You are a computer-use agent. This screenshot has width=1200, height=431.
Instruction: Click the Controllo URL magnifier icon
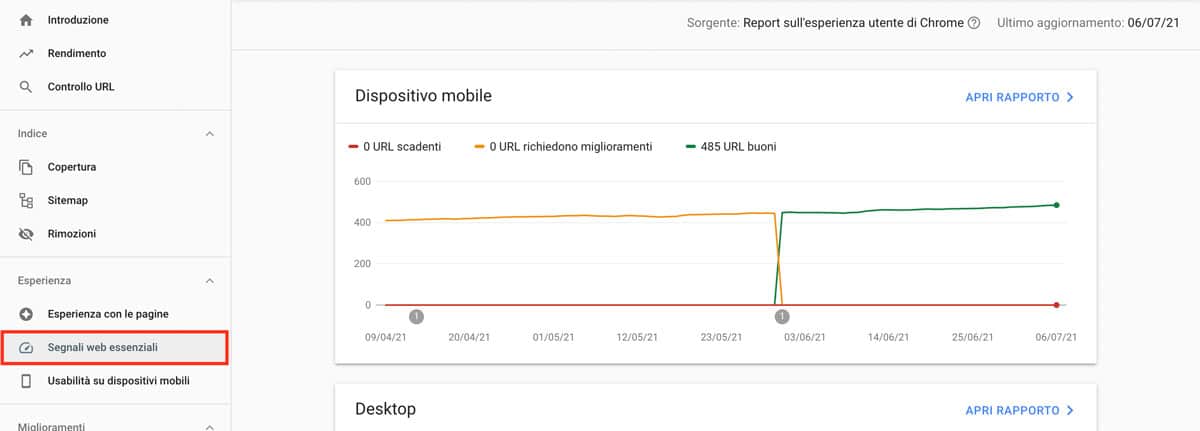pyautogui.click(x=27, y=87)
